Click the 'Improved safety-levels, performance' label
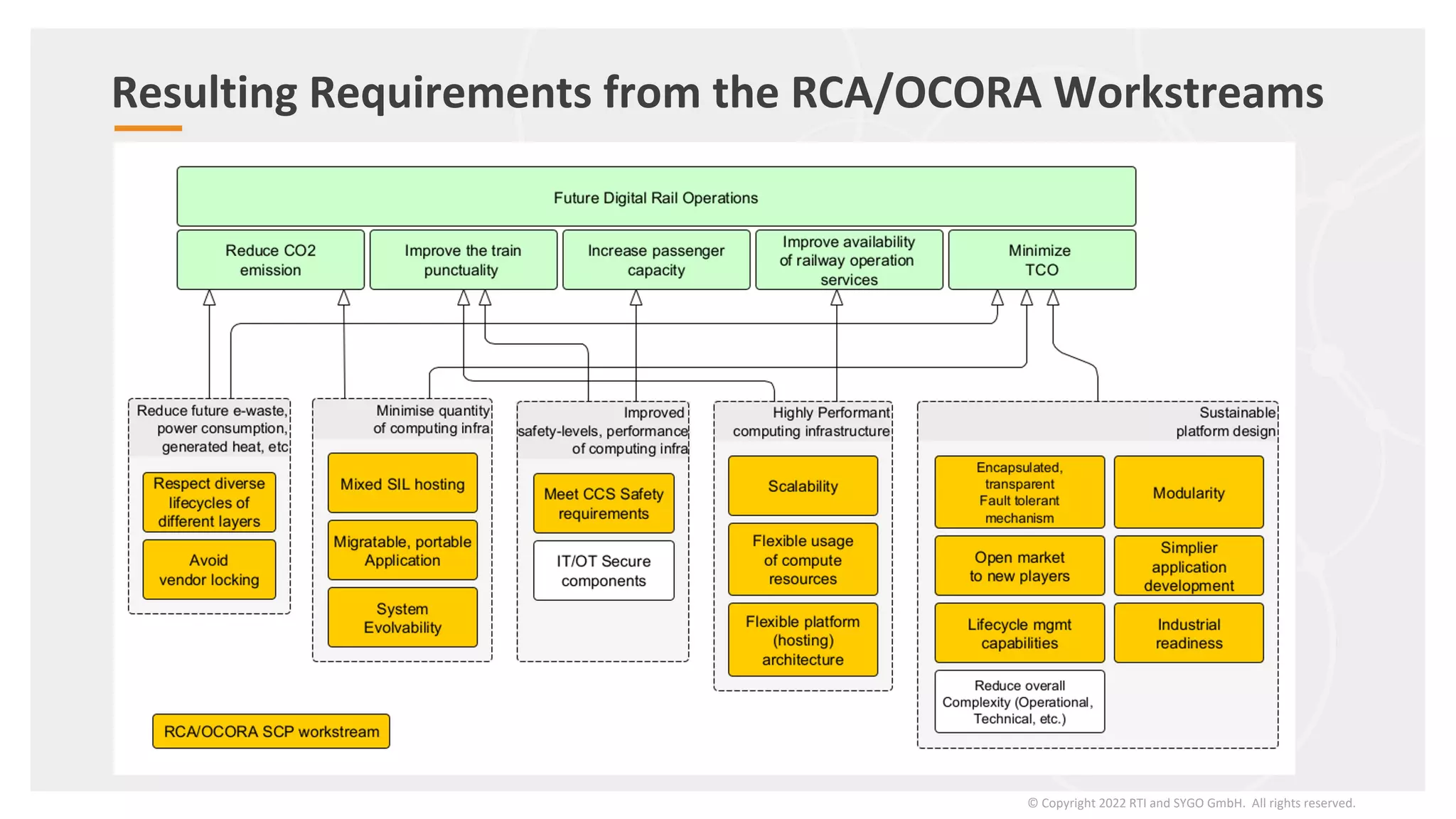The width and height of the screenshot is (1456, 819). pos(603,430)
